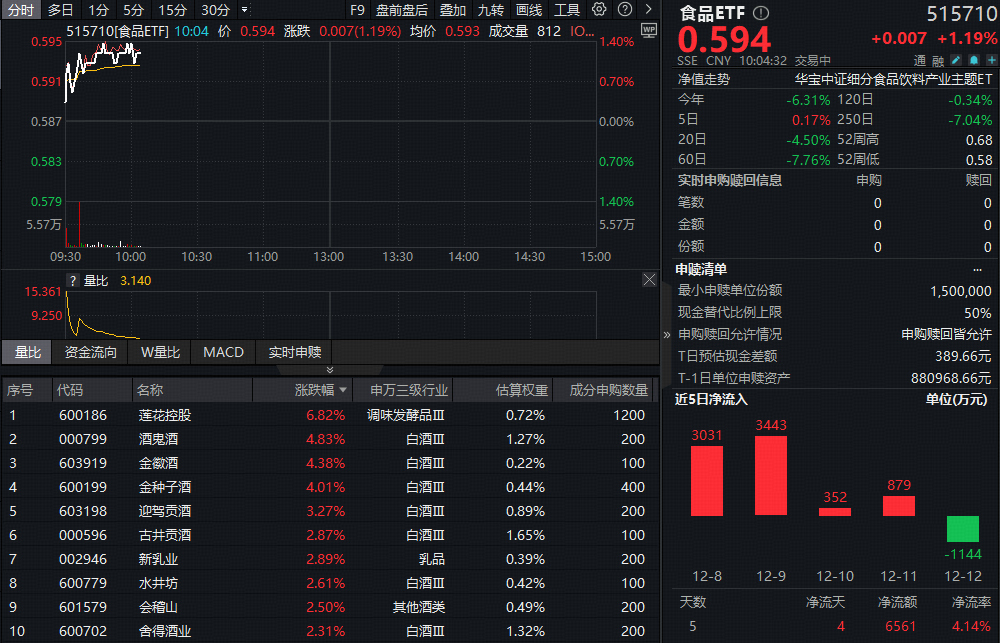This screenshot has height=643, width=1000.
Task: Set a price alert with the bell icon
Action: point(973,60)
